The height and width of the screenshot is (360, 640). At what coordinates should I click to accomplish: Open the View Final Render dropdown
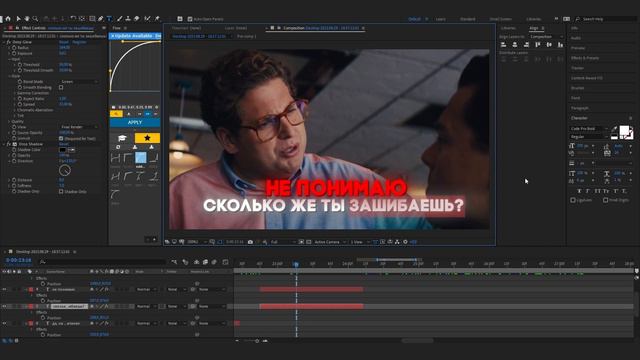pyautogui.click(x=79, y=127)
